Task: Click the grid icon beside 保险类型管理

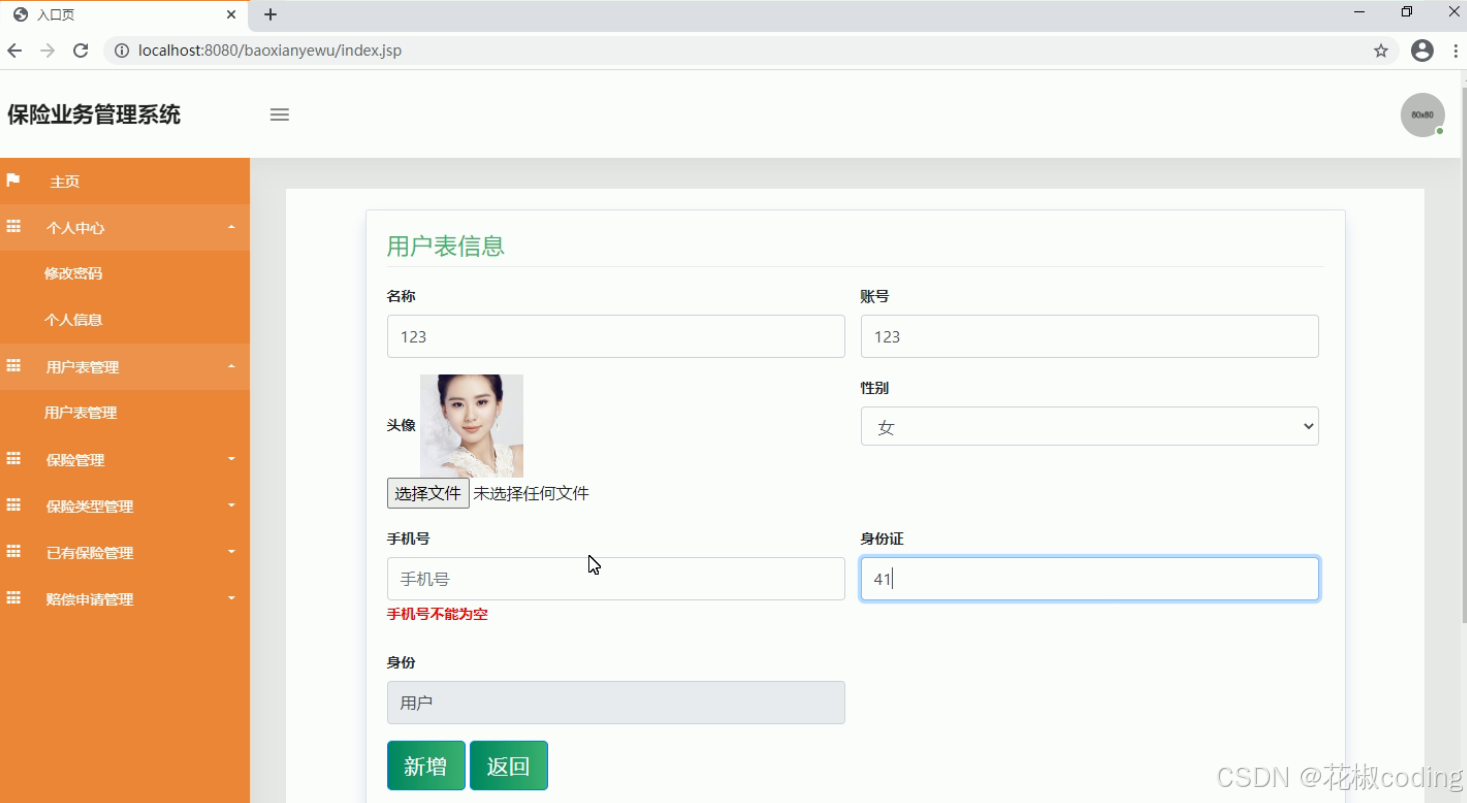Action: (x=14, y=506)
